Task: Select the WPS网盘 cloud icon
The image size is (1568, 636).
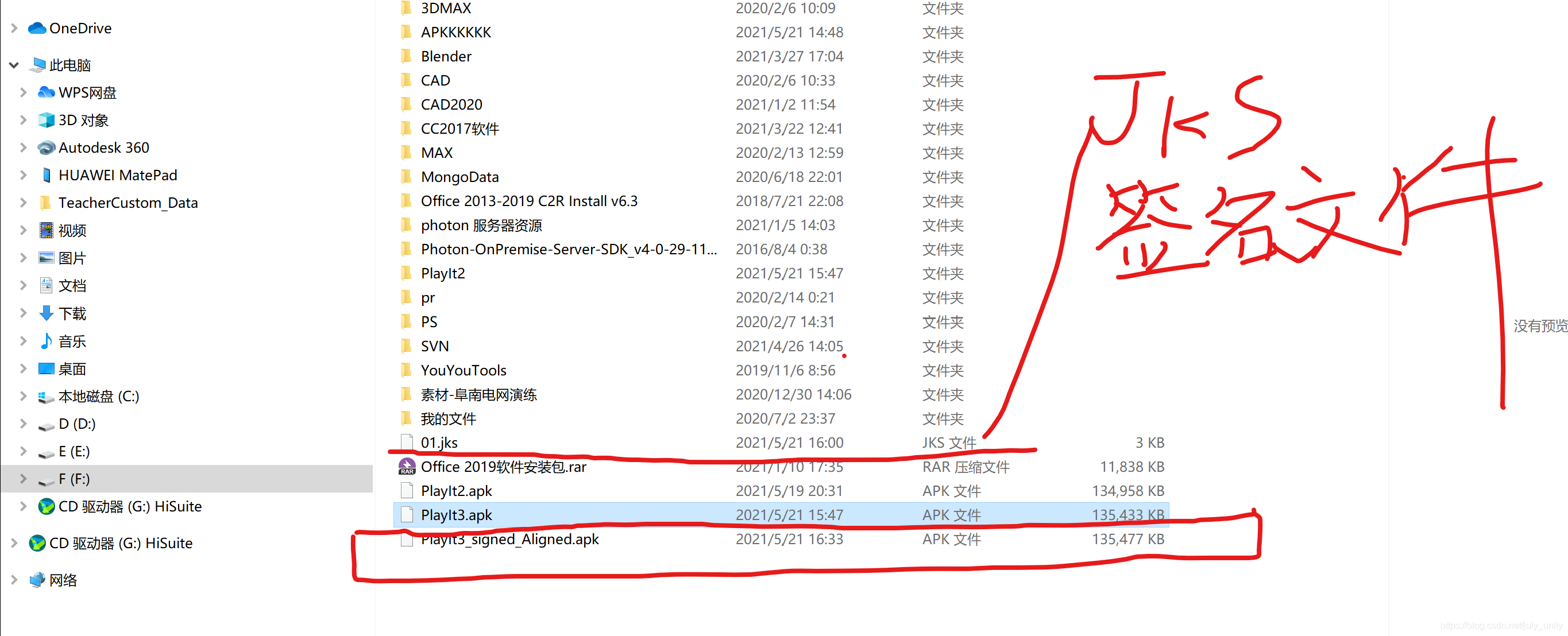Action: tap(47, 92)
